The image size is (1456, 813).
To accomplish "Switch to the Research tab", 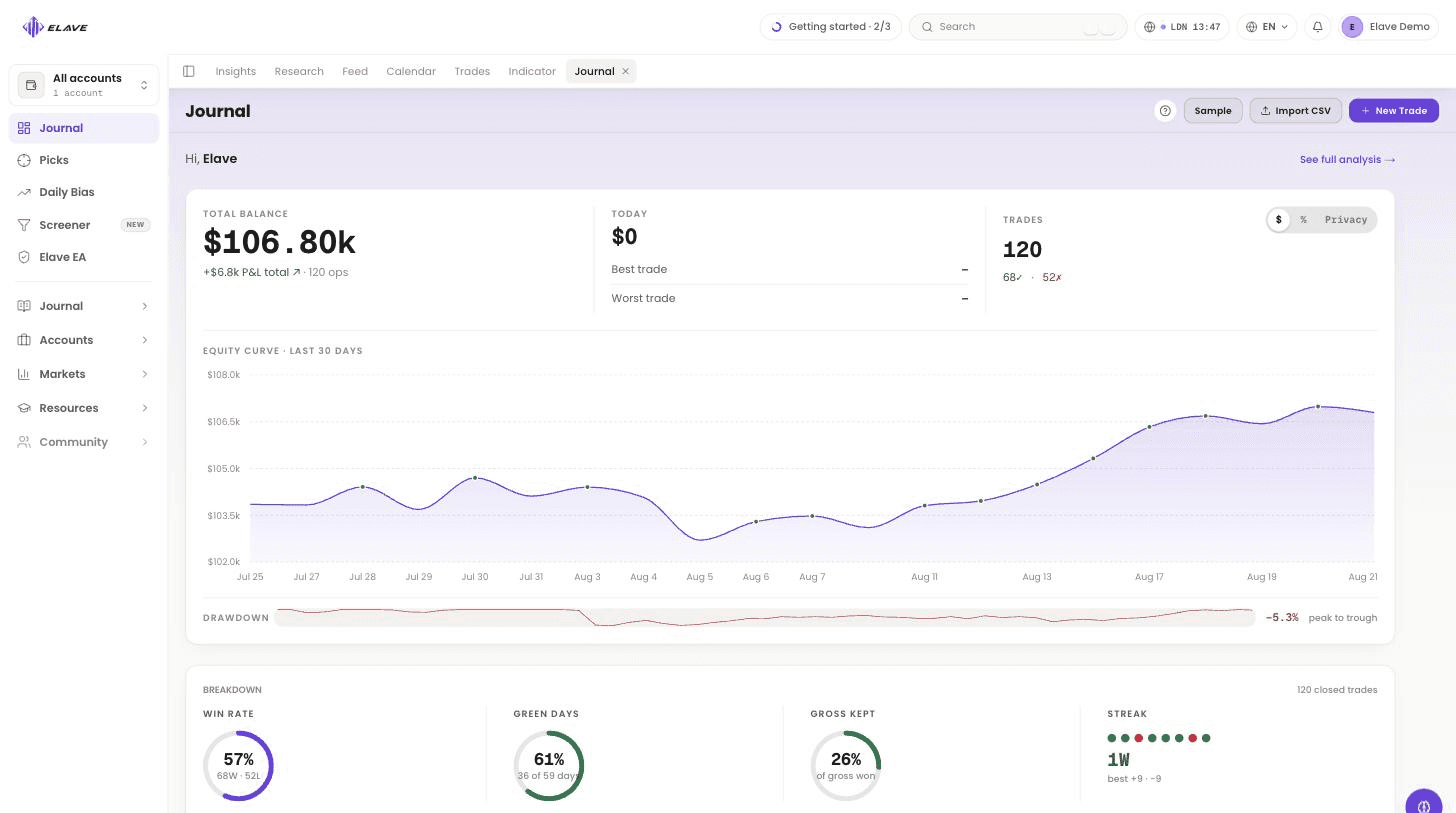I will 299,71.
